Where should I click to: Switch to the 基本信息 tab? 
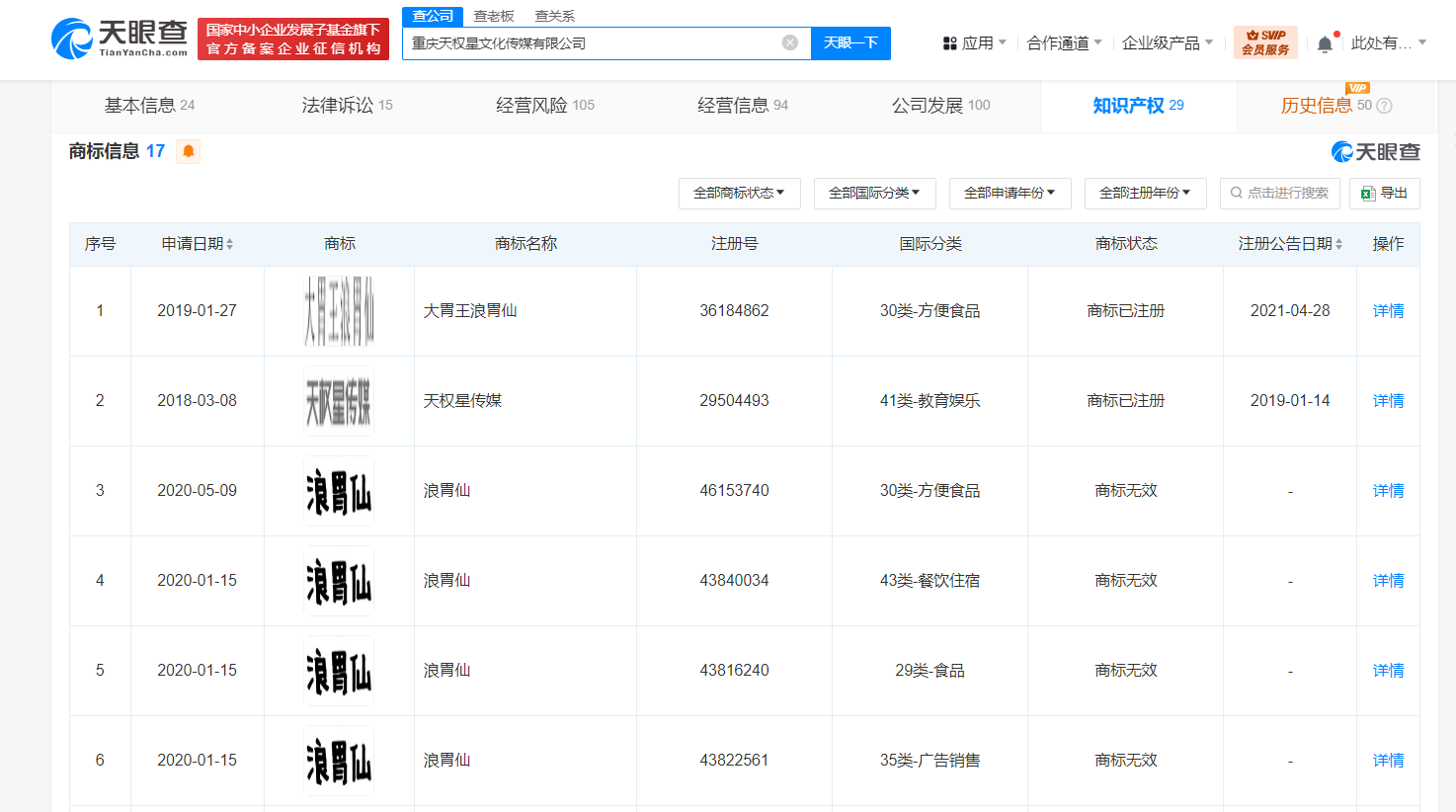pyautogui.click(x=150, y=106)
